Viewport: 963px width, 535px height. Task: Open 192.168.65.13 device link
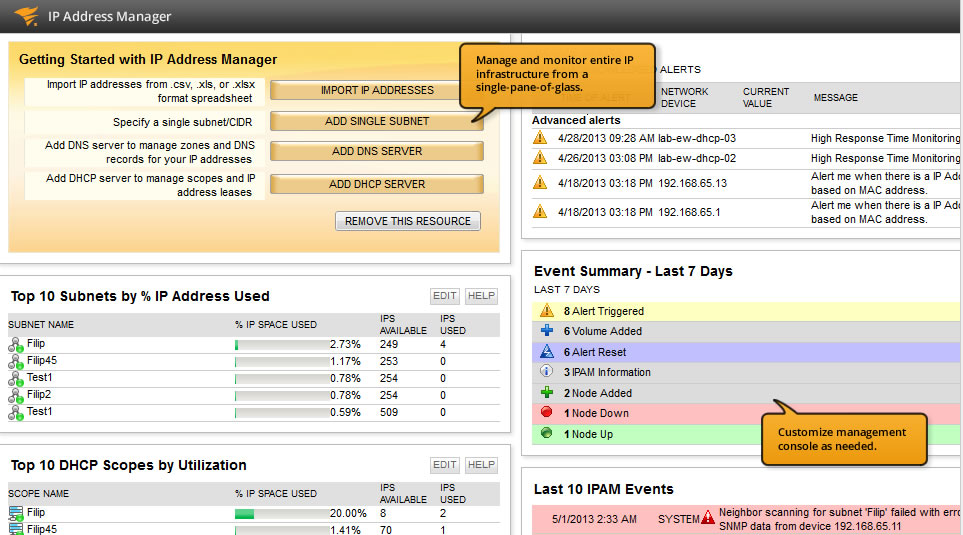693,183
